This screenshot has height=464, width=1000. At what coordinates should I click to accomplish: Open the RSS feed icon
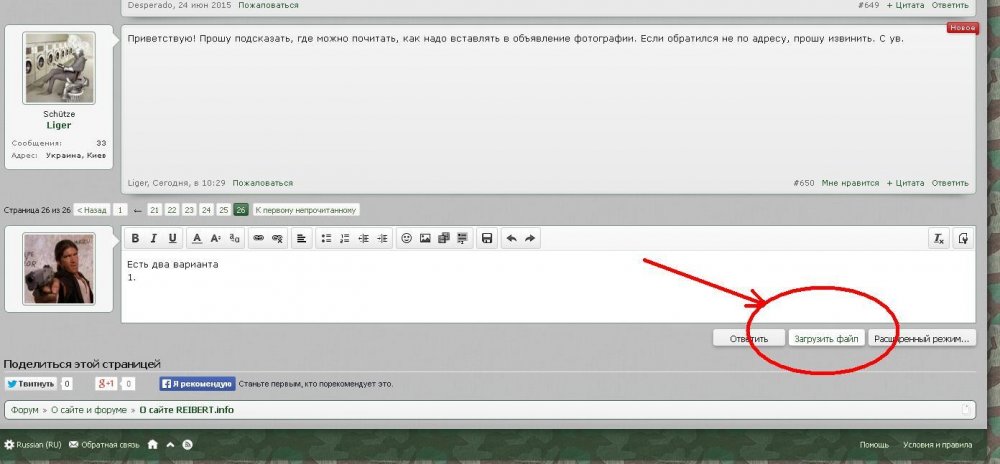188,445
